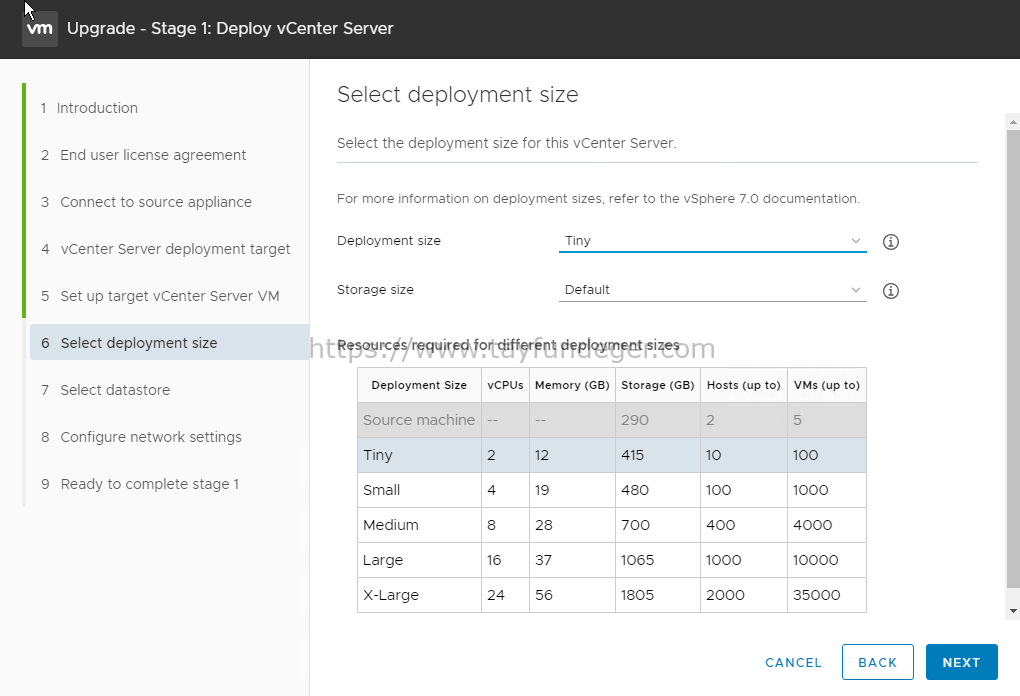Image resolution: width=1020 pixels, height=696 pixels.
Task: Open step 7 Select datastore
Action: 105,390
